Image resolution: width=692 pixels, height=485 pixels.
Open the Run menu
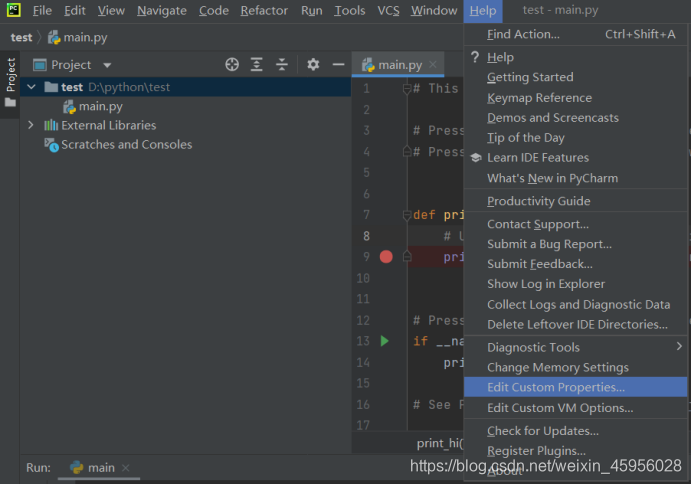[311, 11]
